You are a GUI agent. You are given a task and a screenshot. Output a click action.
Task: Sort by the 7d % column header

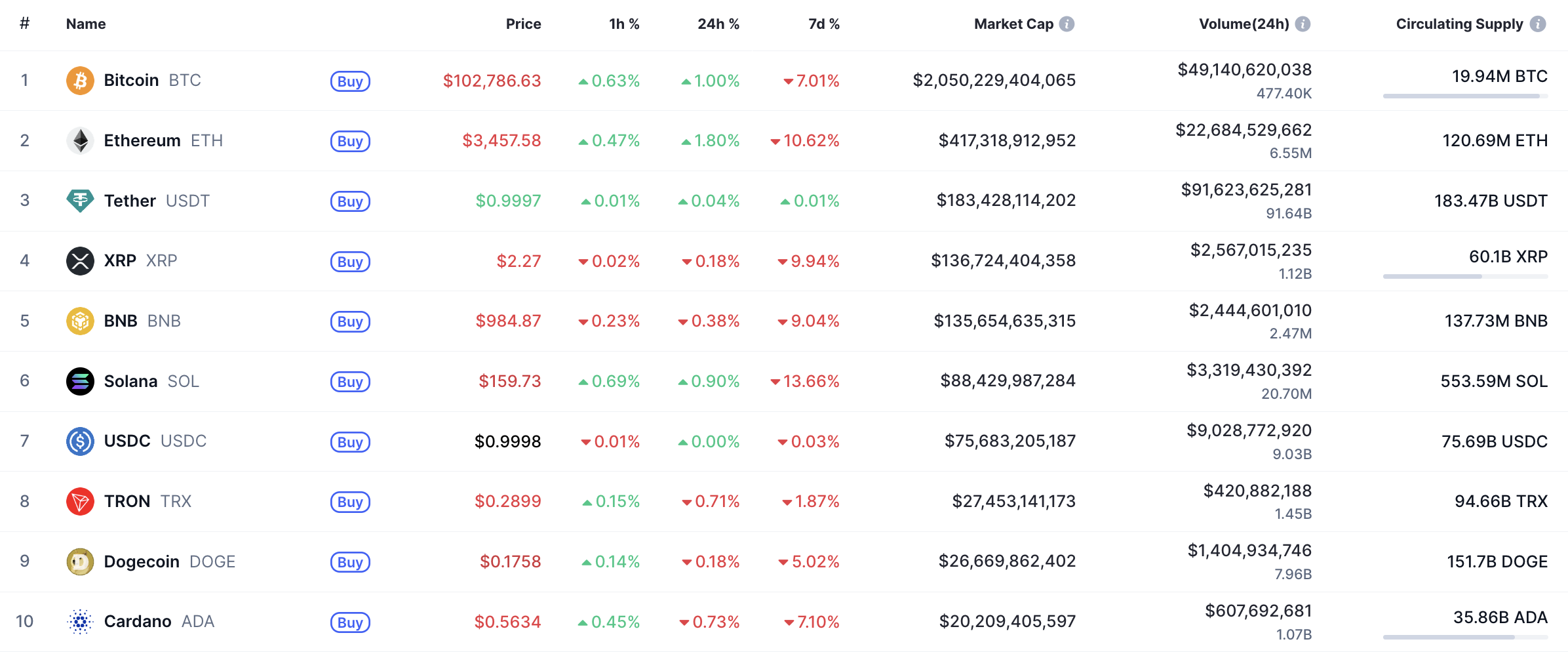[823, 24]
